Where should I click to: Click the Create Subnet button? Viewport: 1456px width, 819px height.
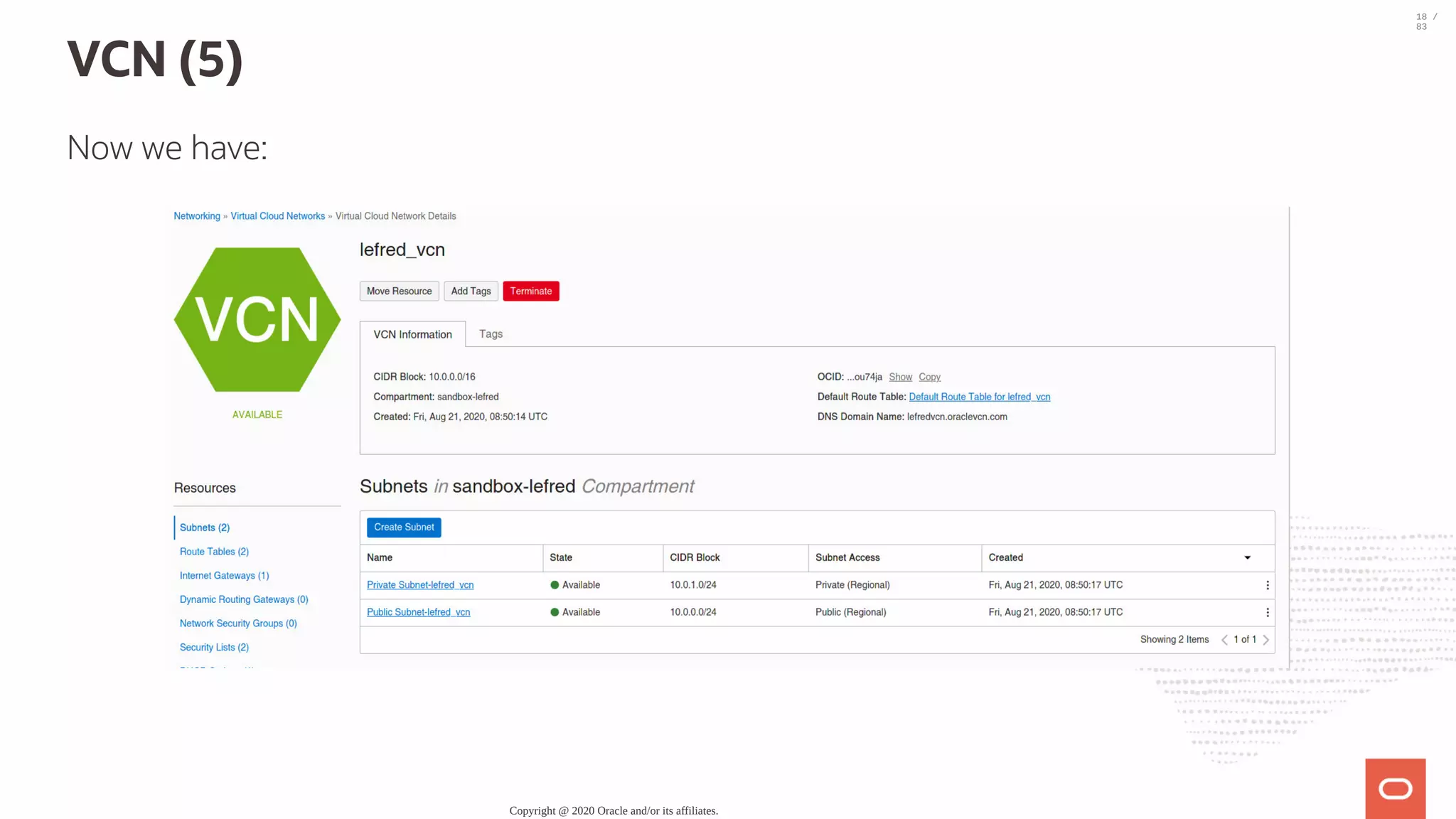(404, 528)
